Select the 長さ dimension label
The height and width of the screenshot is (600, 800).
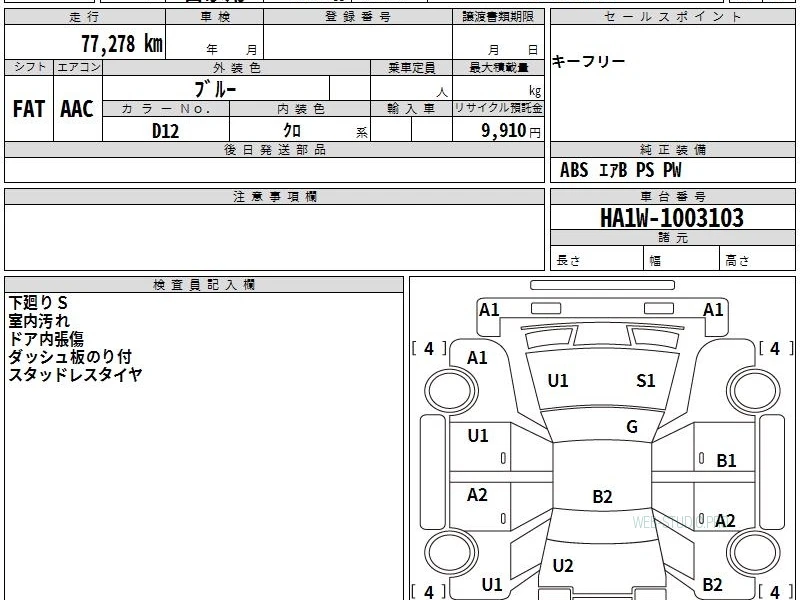[568, 261]
